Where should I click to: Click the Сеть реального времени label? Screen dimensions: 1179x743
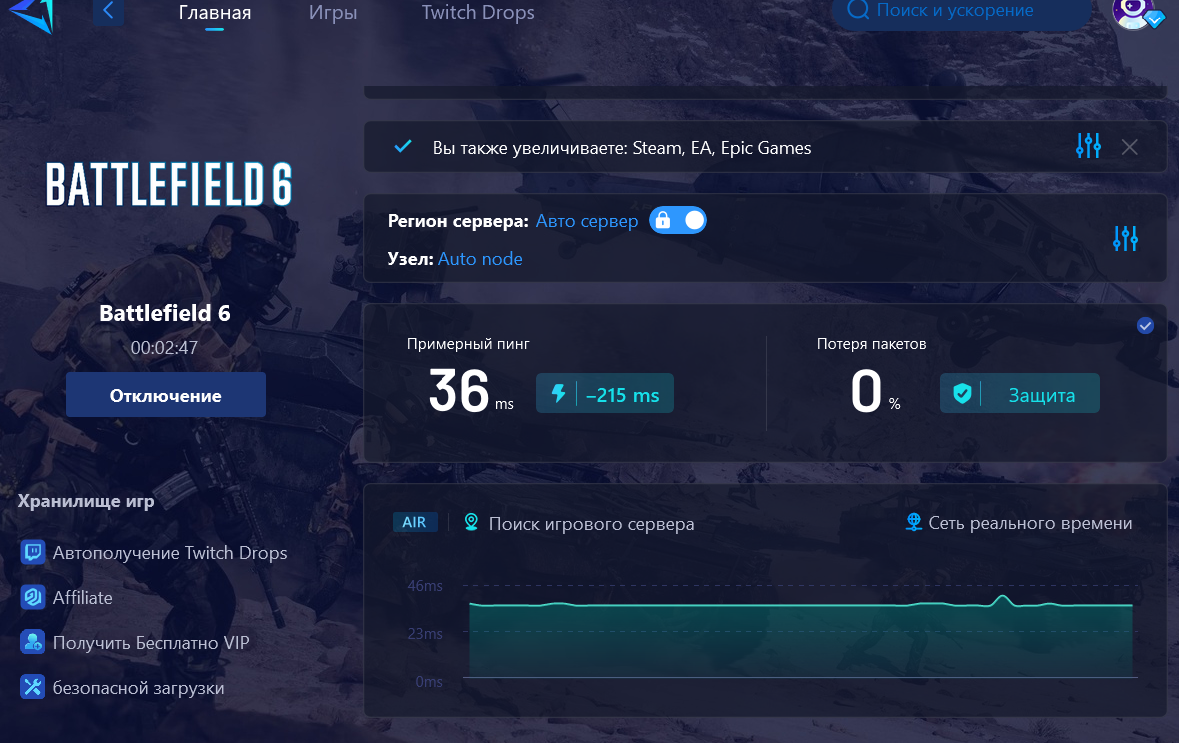click(x=1030, y=523)
